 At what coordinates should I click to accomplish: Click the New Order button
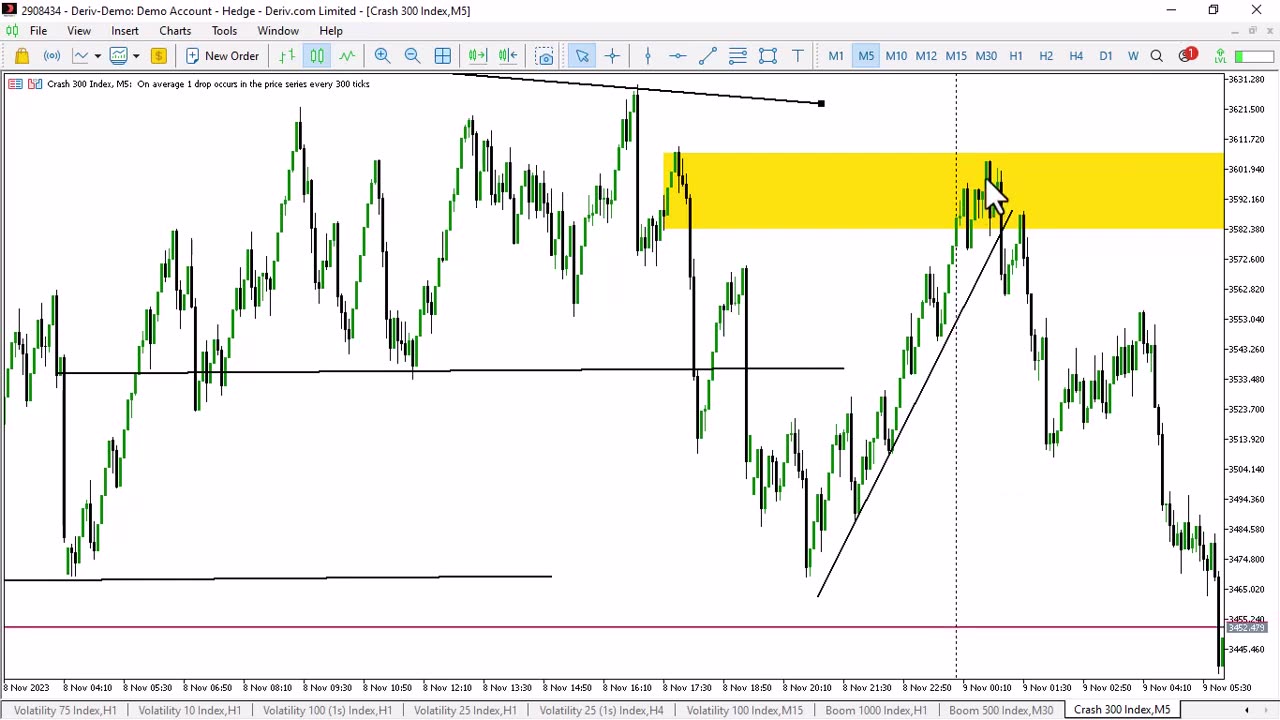click(222, 56)
